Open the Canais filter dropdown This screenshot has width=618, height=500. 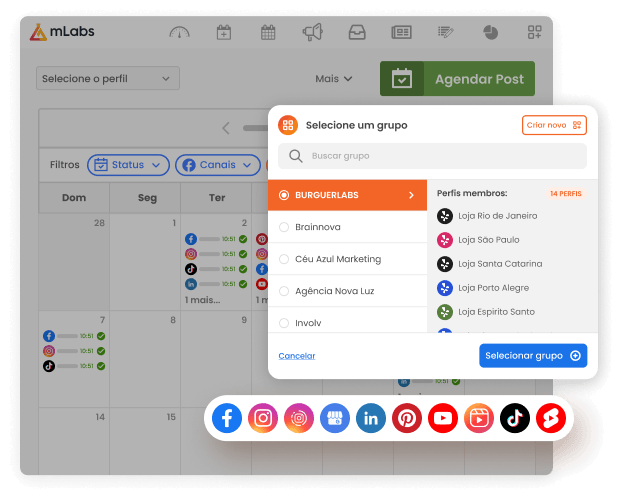tap(218, 165)
